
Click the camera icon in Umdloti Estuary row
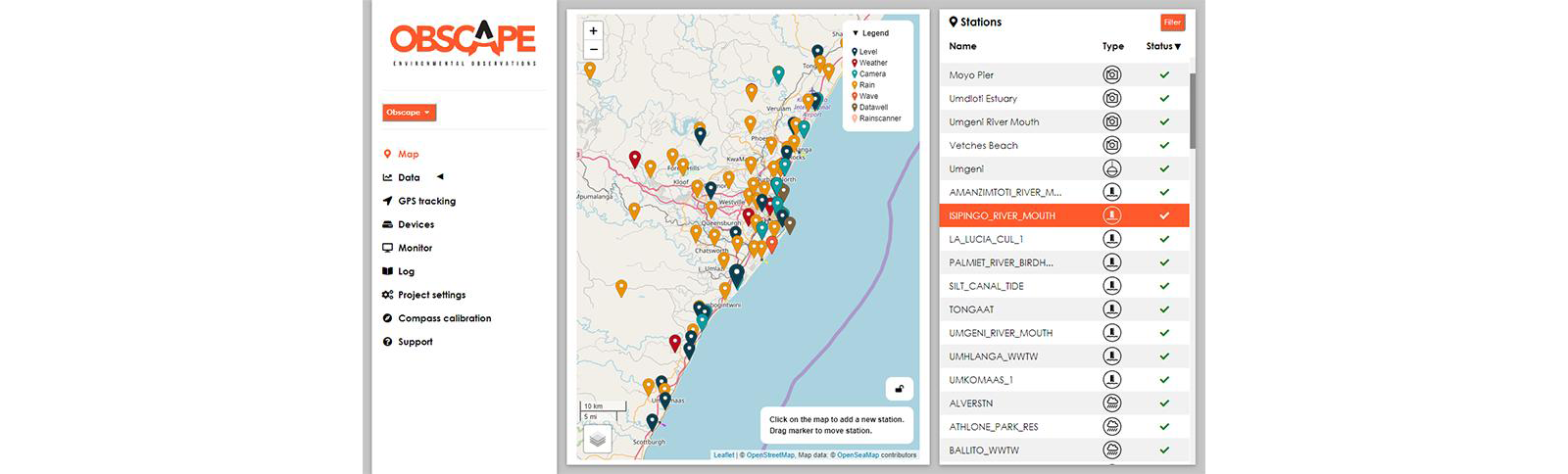(x=1111, y=98)
